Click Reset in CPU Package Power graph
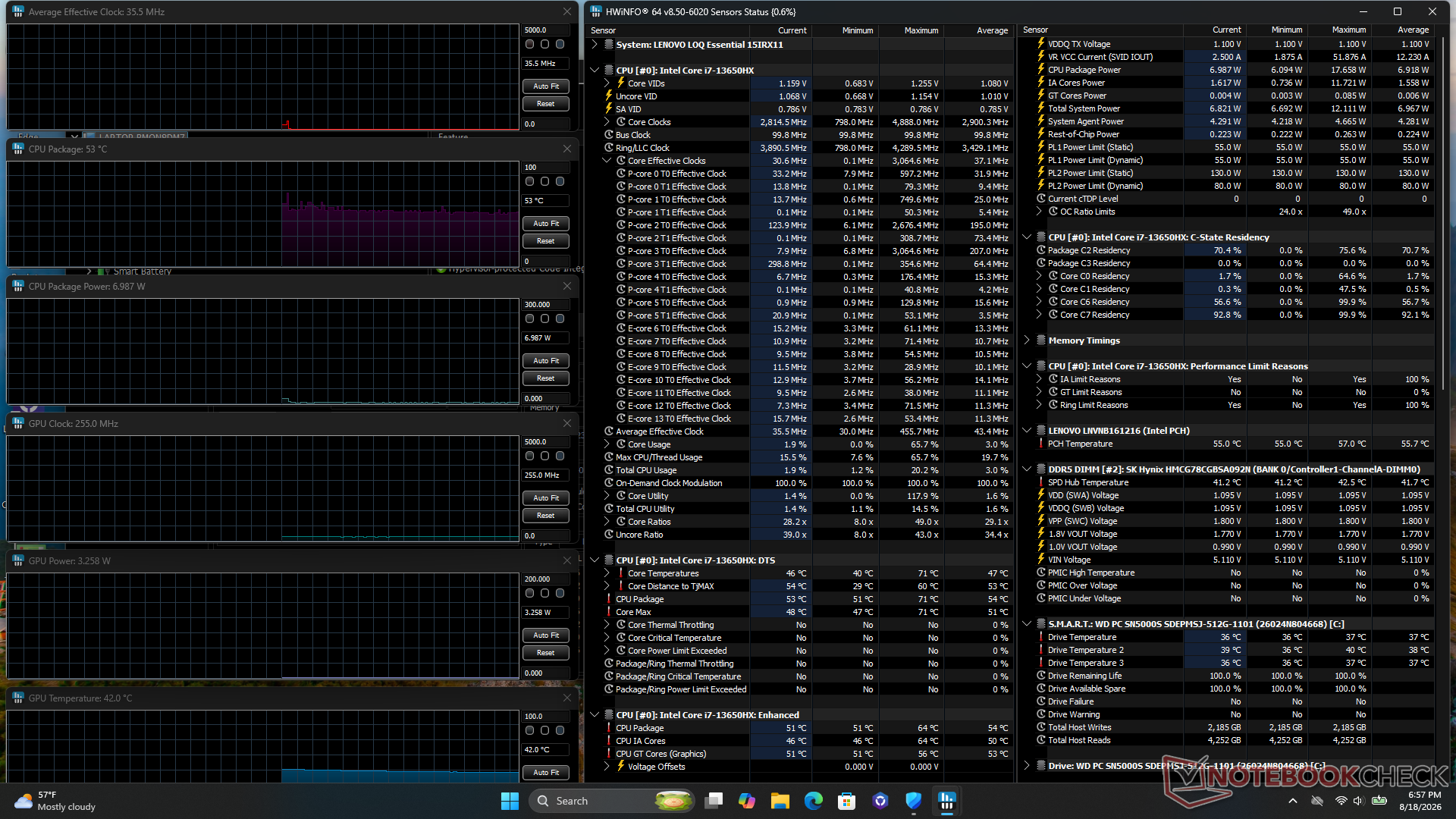Image resolution: width=1456 pixels, height=819 pixels. [x=546, y=378]
